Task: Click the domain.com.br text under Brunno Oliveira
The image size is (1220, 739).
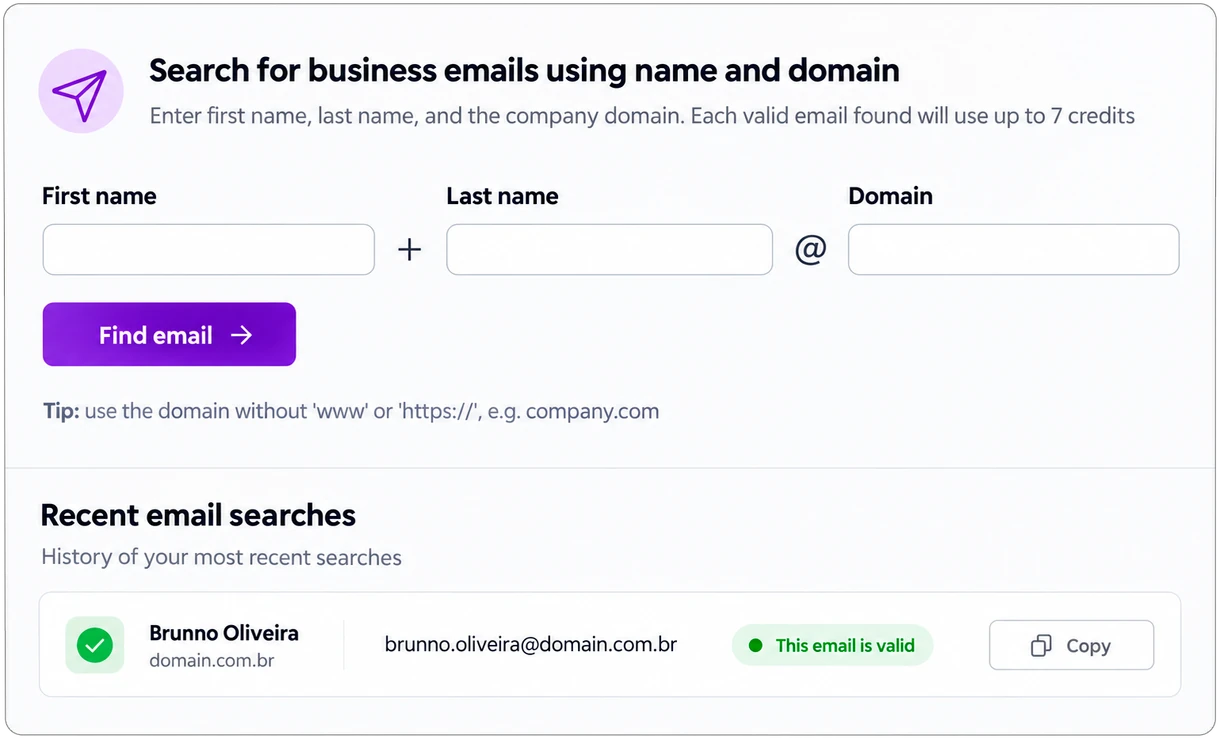Action: (x=212, y=661)
